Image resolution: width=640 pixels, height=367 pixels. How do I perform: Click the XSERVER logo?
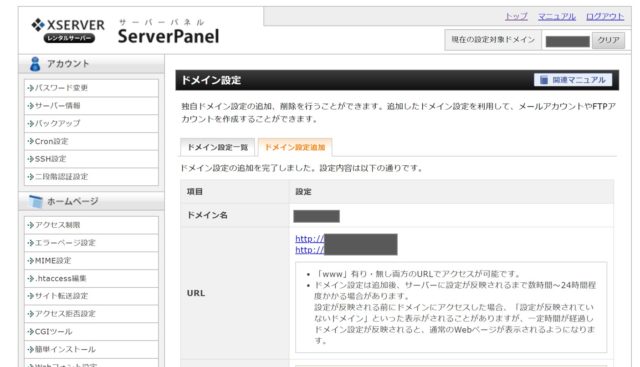tap(68, 30)
